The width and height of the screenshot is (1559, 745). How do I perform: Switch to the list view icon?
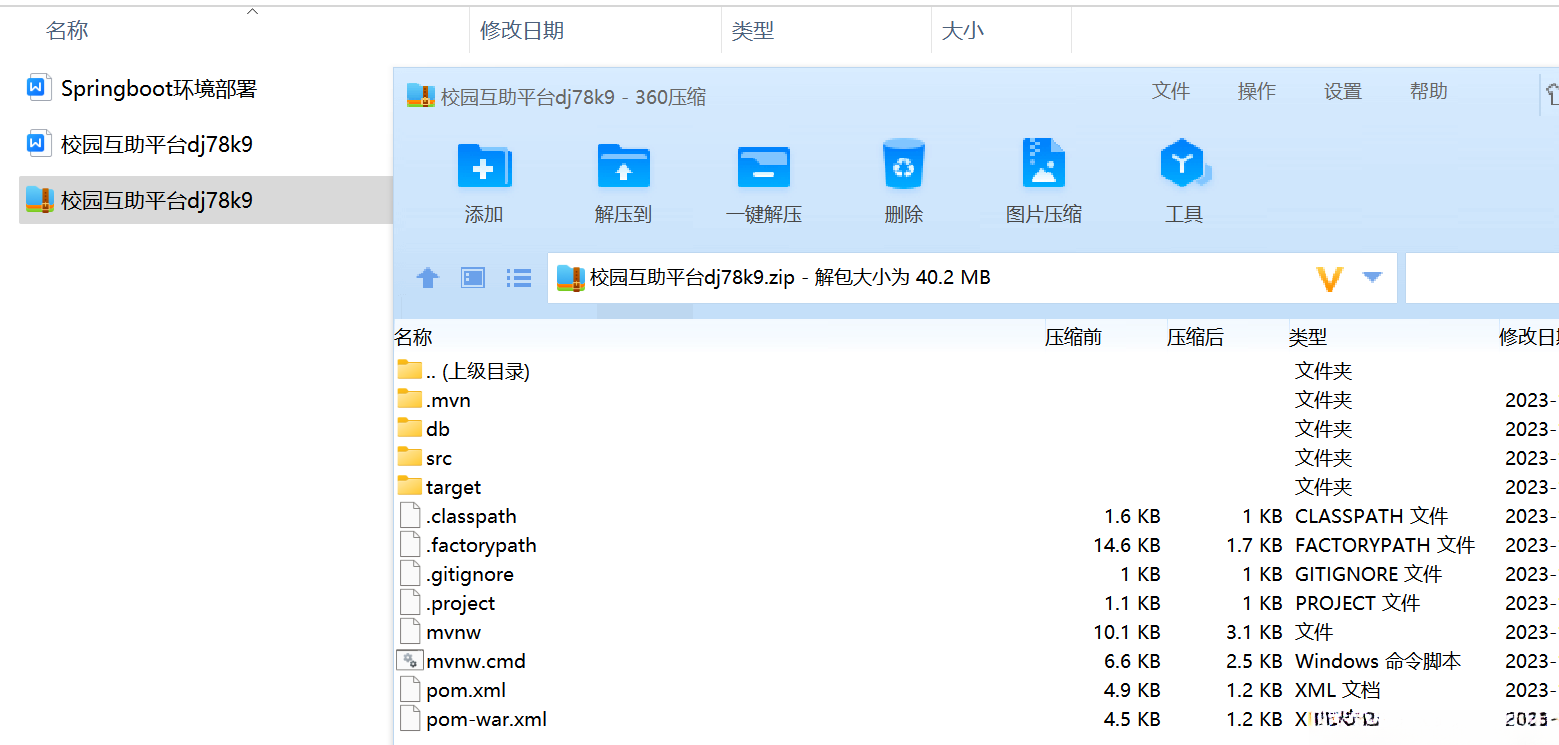pos(518,278)
